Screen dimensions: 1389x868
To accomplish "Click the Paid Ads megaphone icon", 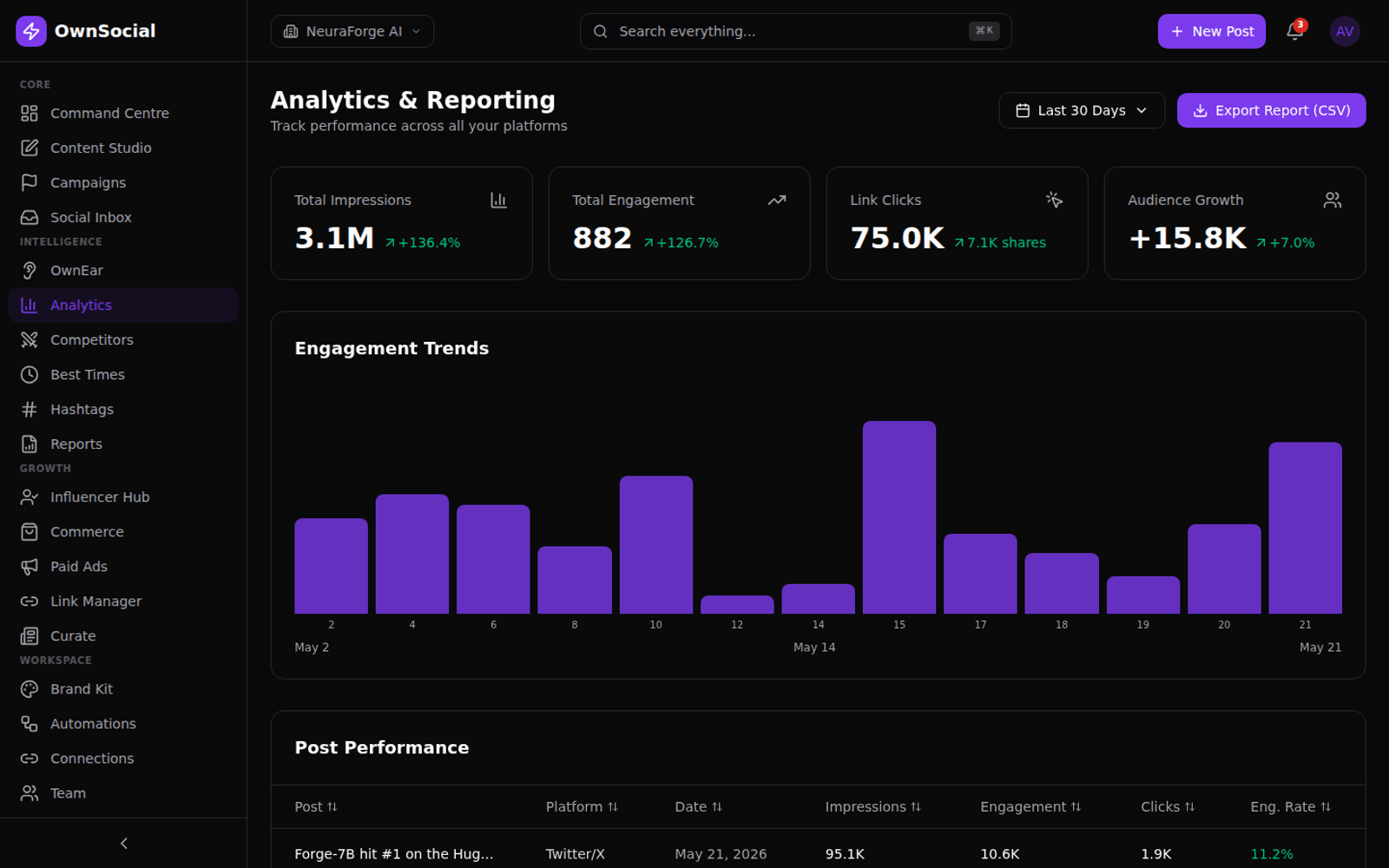I will click(x=30, y=567).
